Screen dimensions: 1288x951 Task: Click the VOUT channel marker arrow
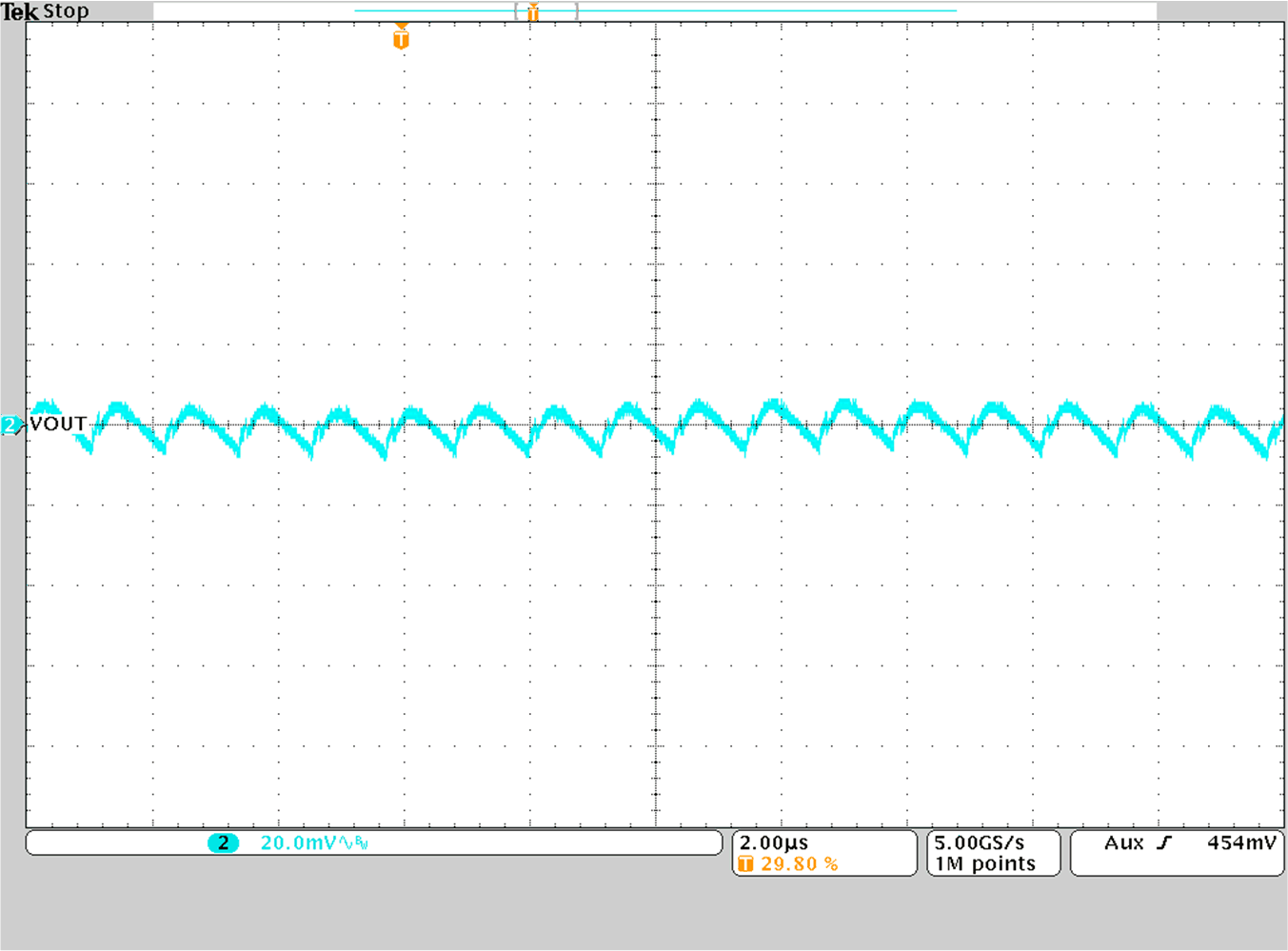click(x=9, y=425)
